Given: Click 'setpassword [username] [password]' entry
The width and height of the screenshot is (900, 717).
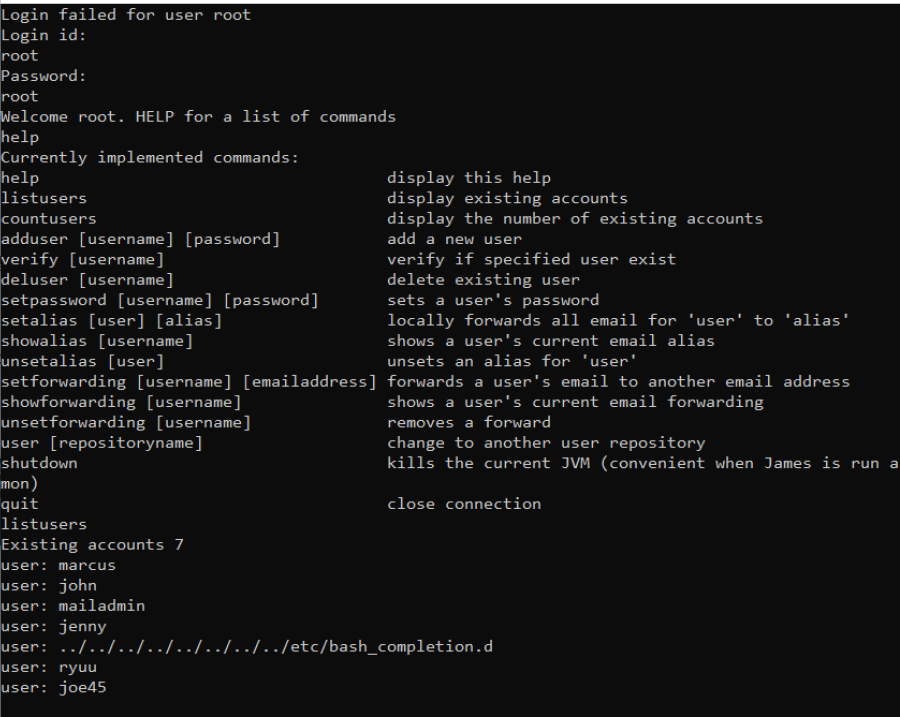Looking at the screenshot, I should pyautogui.click(x=160, y=300).
